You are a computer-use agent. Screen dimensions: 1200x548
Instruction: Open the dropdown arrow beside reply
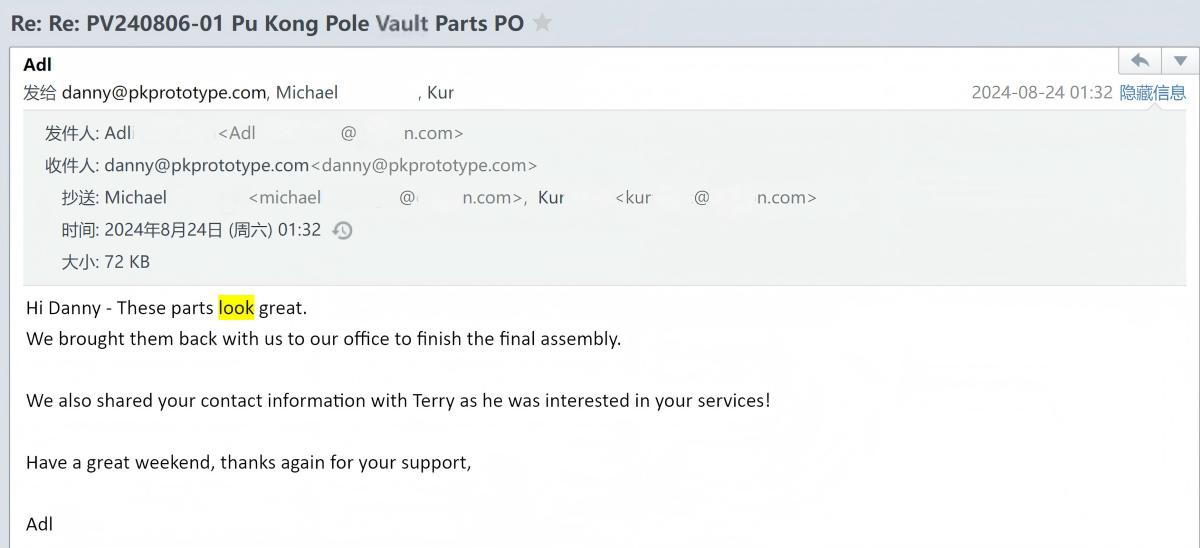point(1180,61)
